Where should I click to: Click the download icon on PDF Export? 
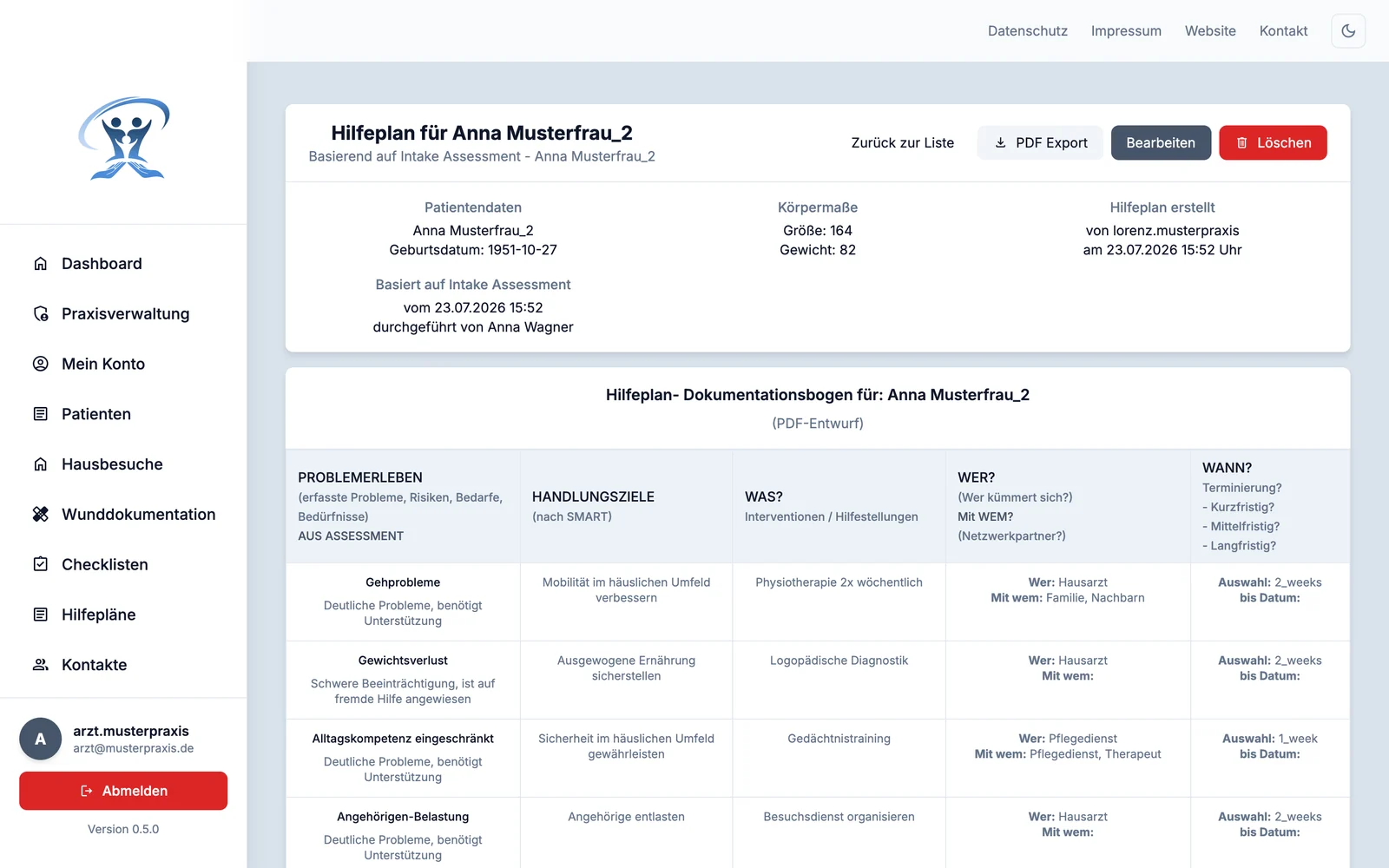[1000, 142]
